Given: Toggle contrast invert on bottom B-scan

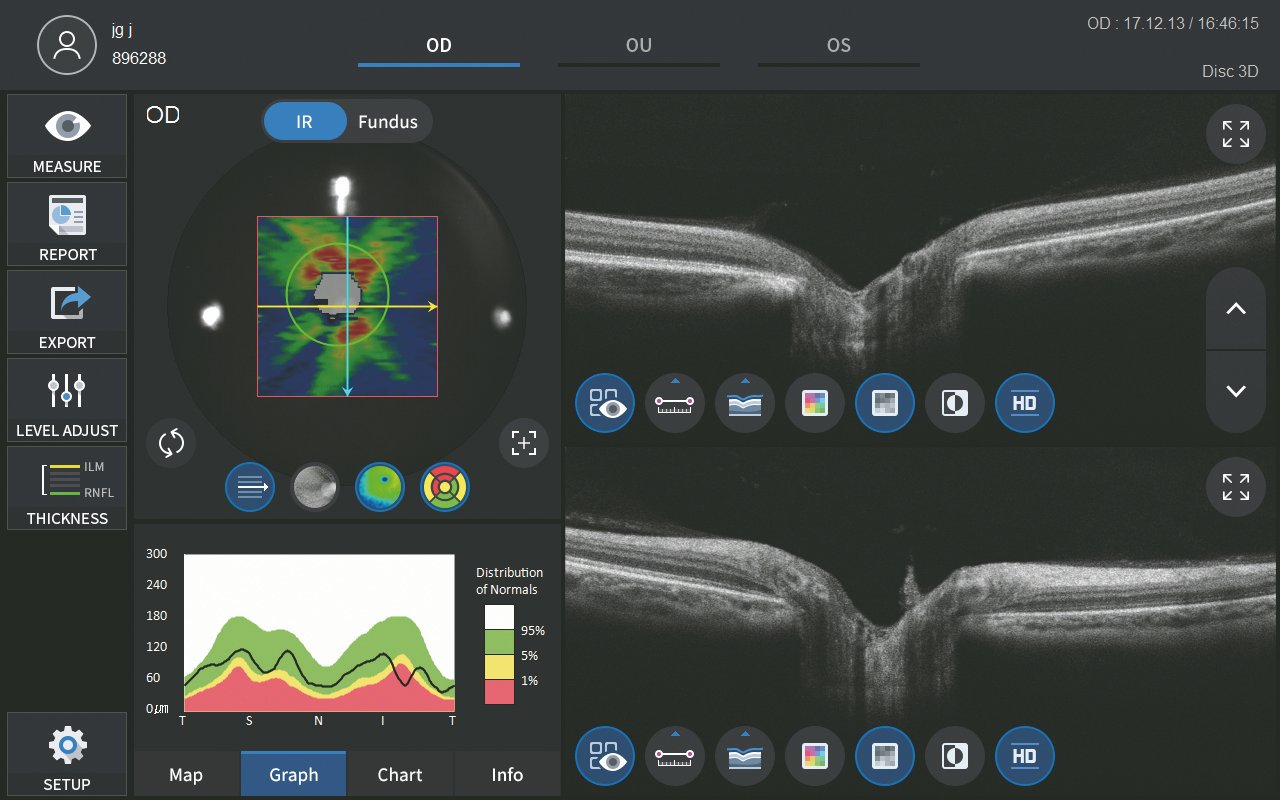Looking at the screenshot, I should coord(955,756).
